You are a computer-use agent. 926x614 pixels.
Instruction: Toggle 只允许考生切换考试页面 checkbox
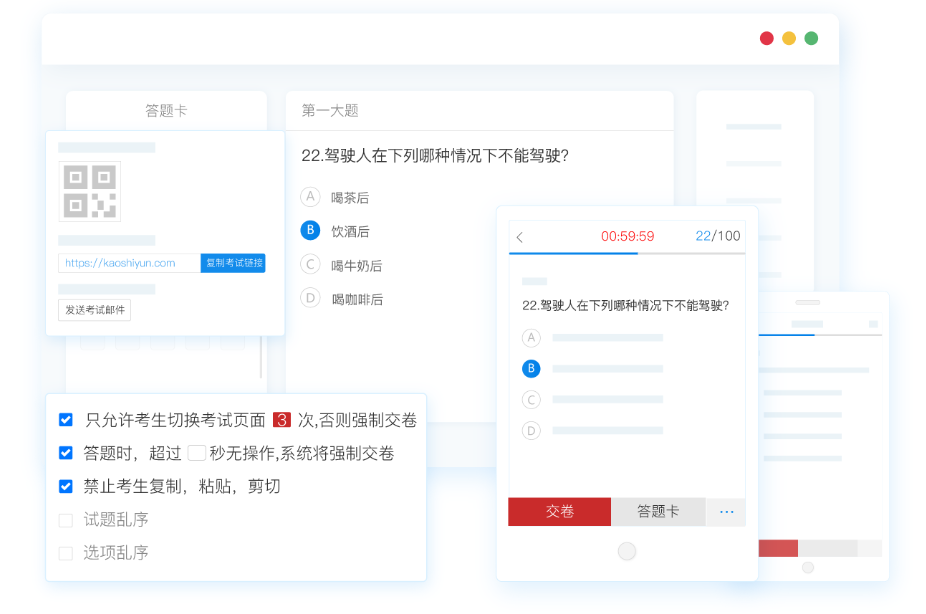[66, 420]
